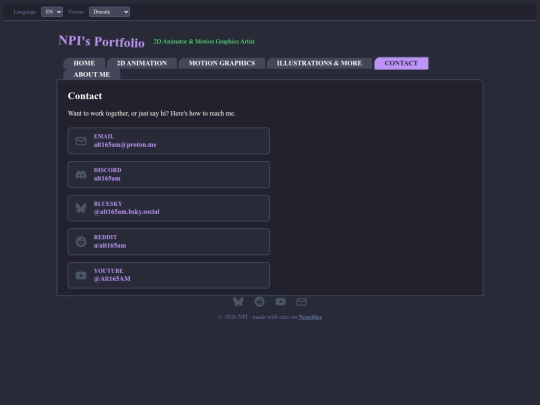Viewport: 540px width, 405px height.
Task: Open Bluesky from footer butterfly icon
Action: 238,302
